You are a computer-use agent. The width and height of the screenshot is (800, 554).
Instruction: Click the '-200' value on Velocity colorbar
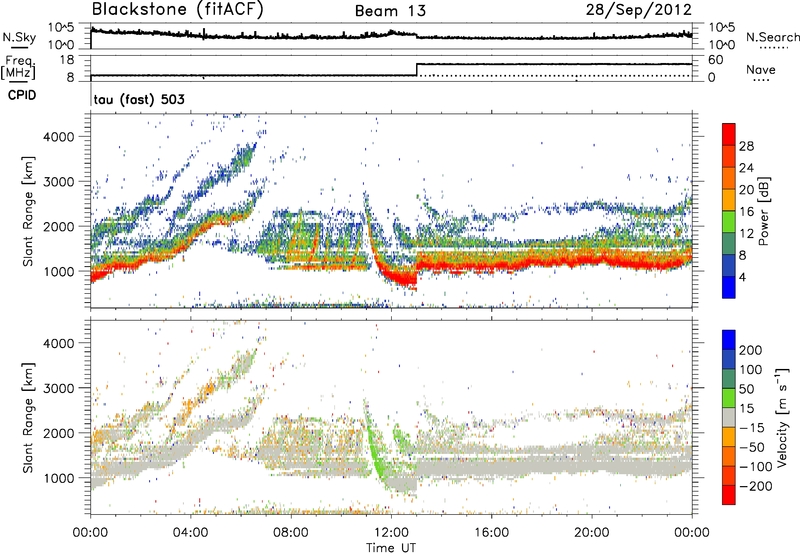point(755,486)
